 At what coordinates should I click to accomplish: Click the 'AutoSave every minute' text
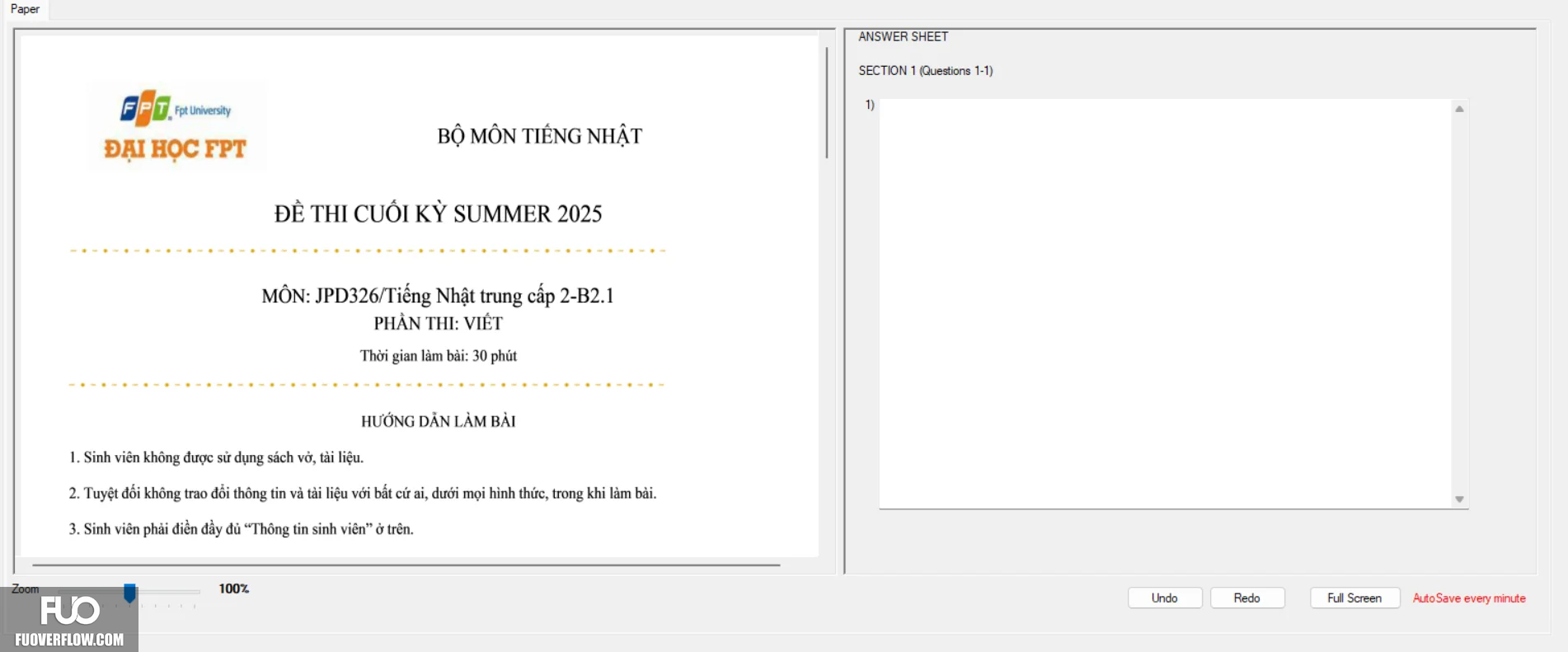(x=1469, y=598)
